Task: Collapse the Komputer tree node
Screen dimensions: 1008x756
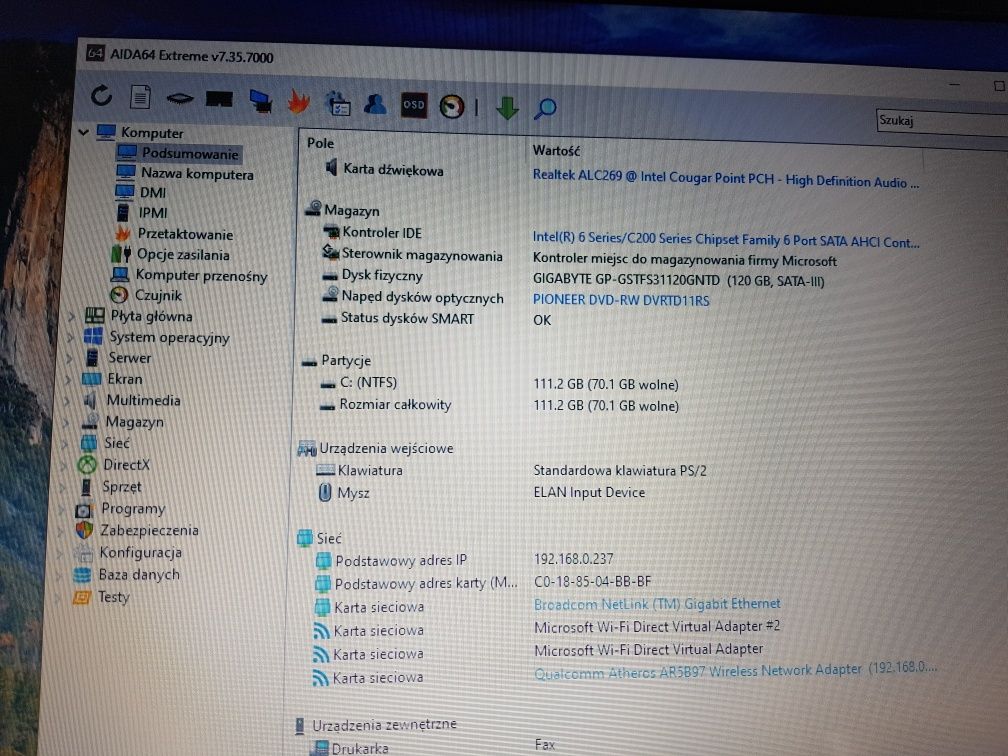Action: 83,132
